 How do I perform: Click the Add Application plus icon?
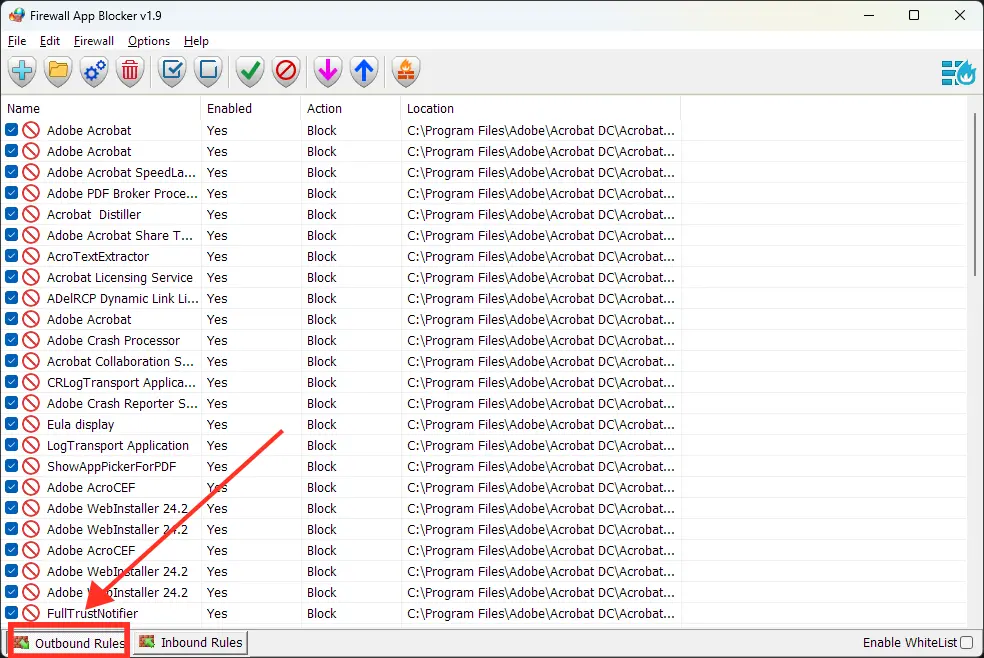23,71
